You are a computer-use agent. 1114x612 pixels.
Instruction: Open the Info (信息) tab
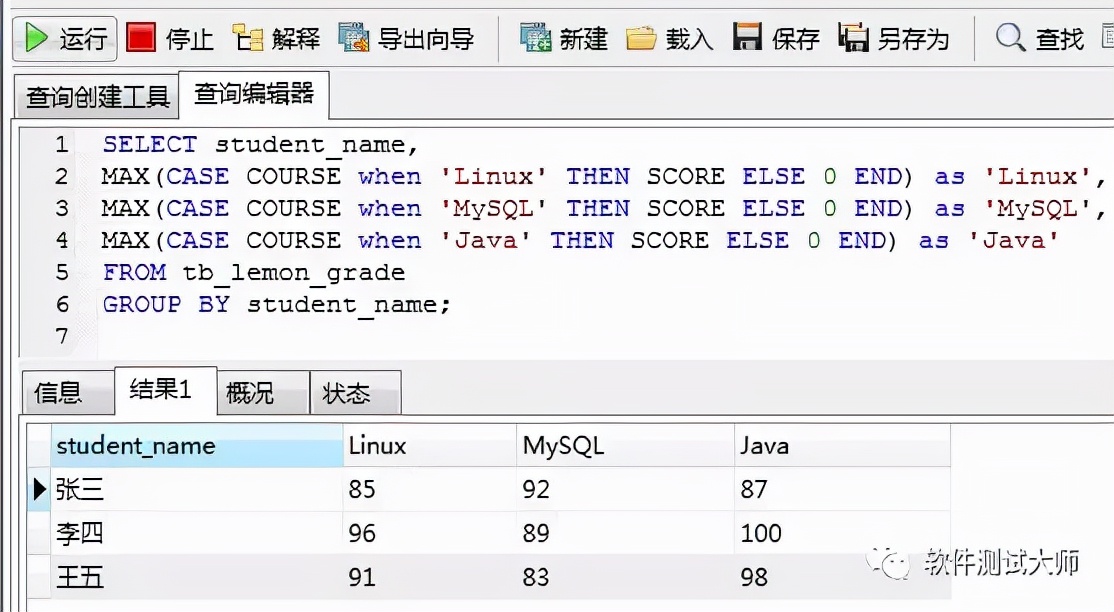58,393
